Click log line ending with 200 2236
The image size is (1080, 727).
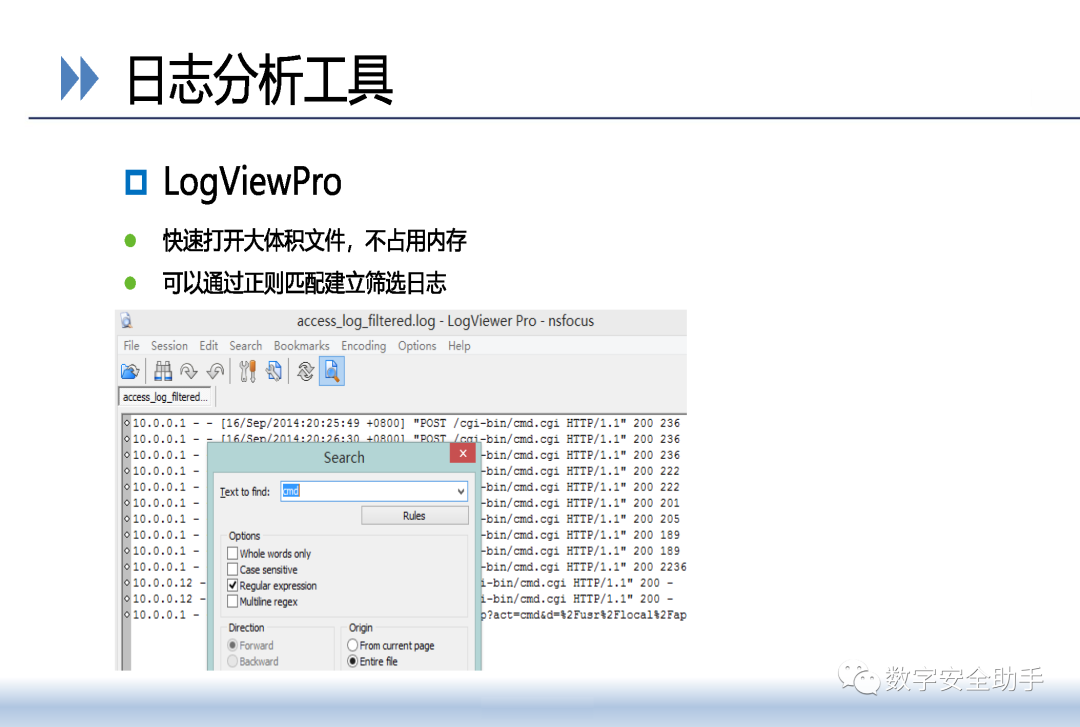tap(409, 566)
